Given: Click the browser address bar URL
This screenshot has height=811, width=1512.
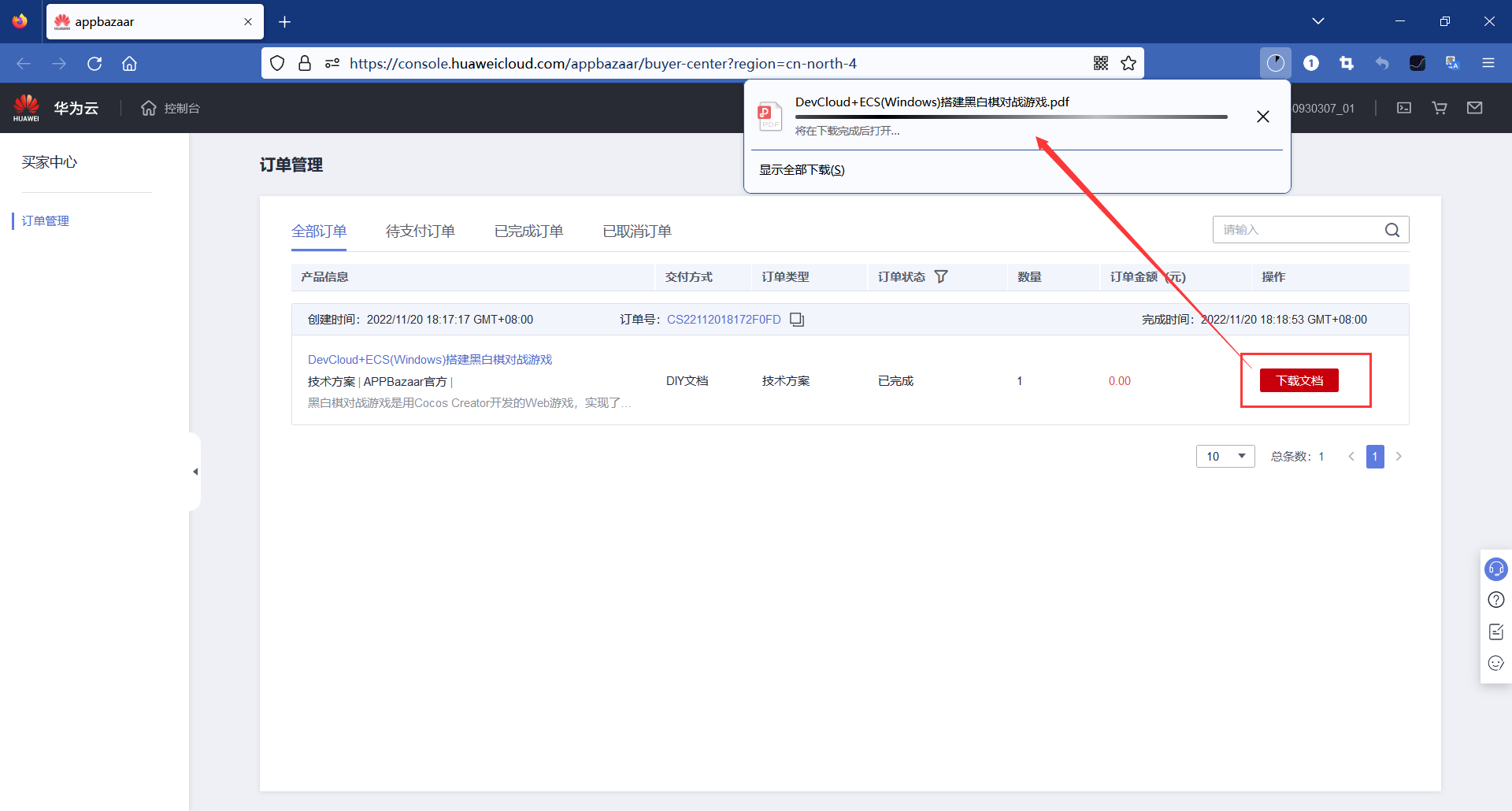Looking at the screenshot, I should point(603,64).
